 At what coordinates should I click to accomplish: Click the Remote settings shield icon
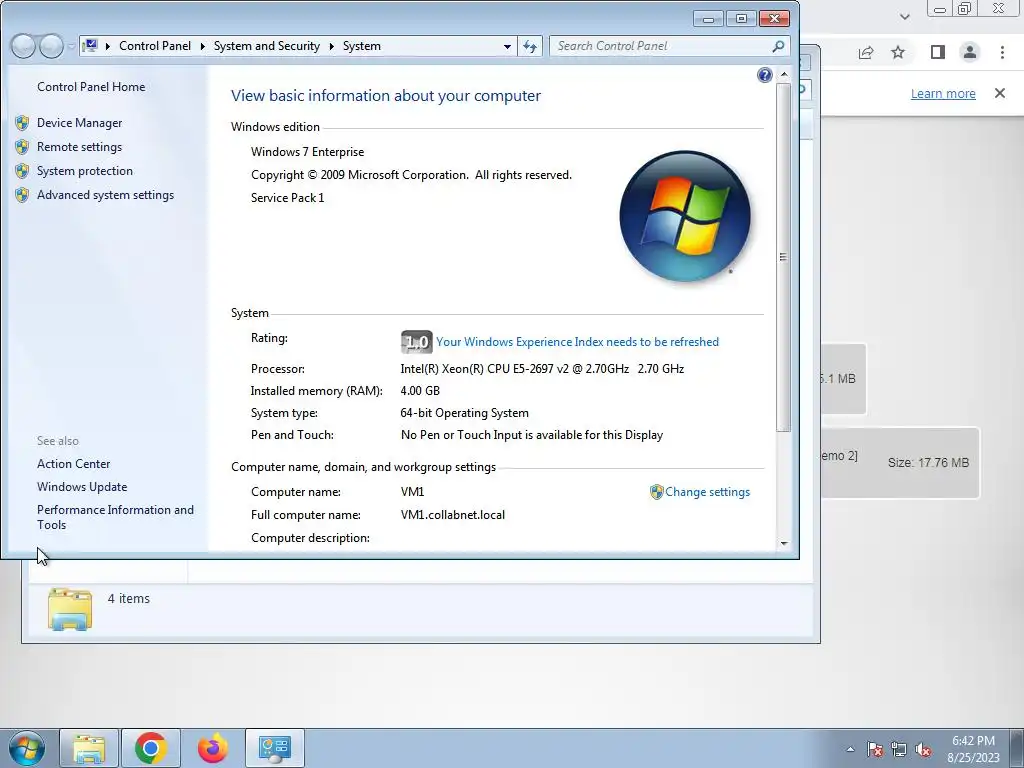point(22,147)
